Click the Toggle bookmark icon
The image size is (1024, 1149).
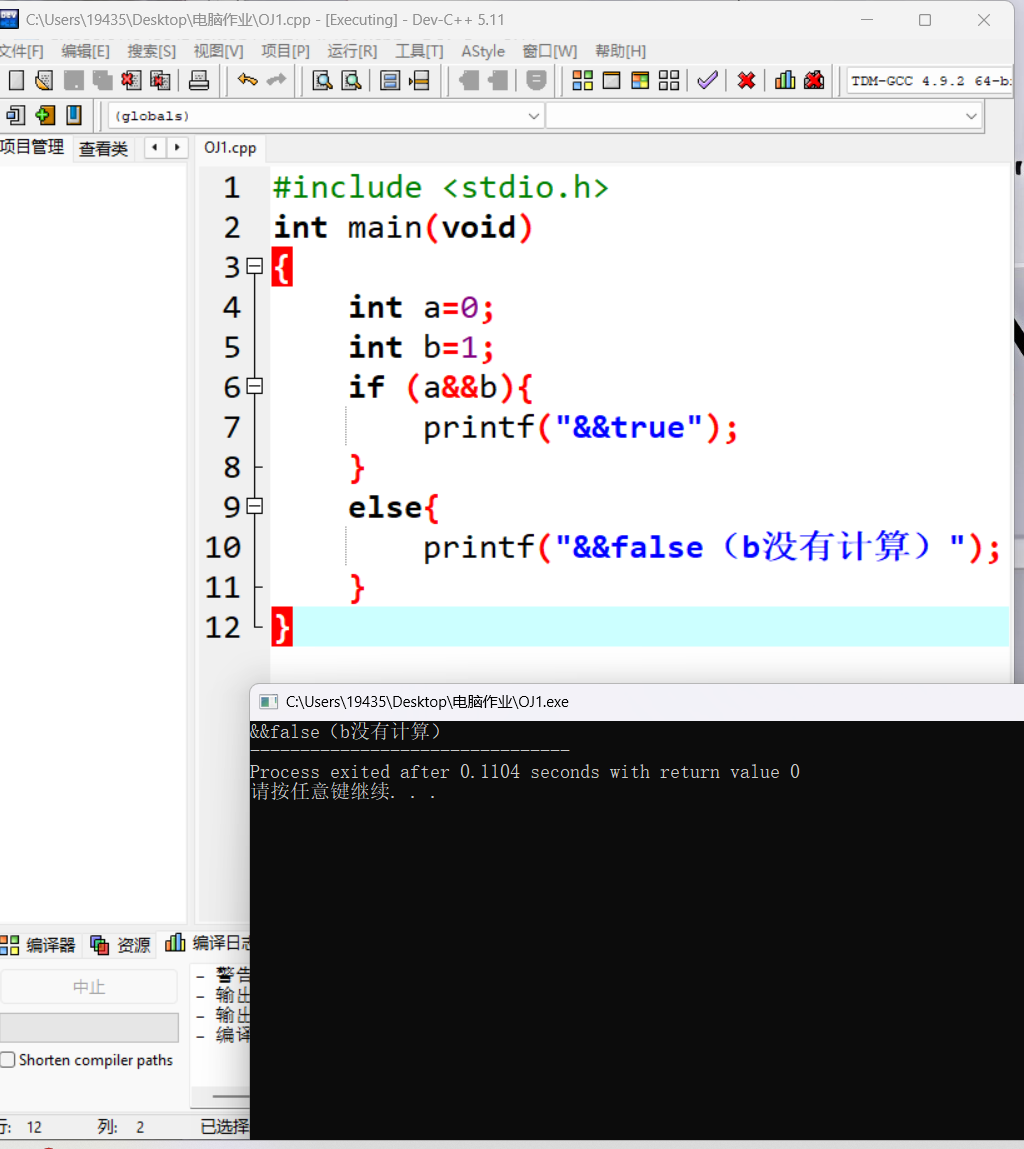(x=45, y=115)
